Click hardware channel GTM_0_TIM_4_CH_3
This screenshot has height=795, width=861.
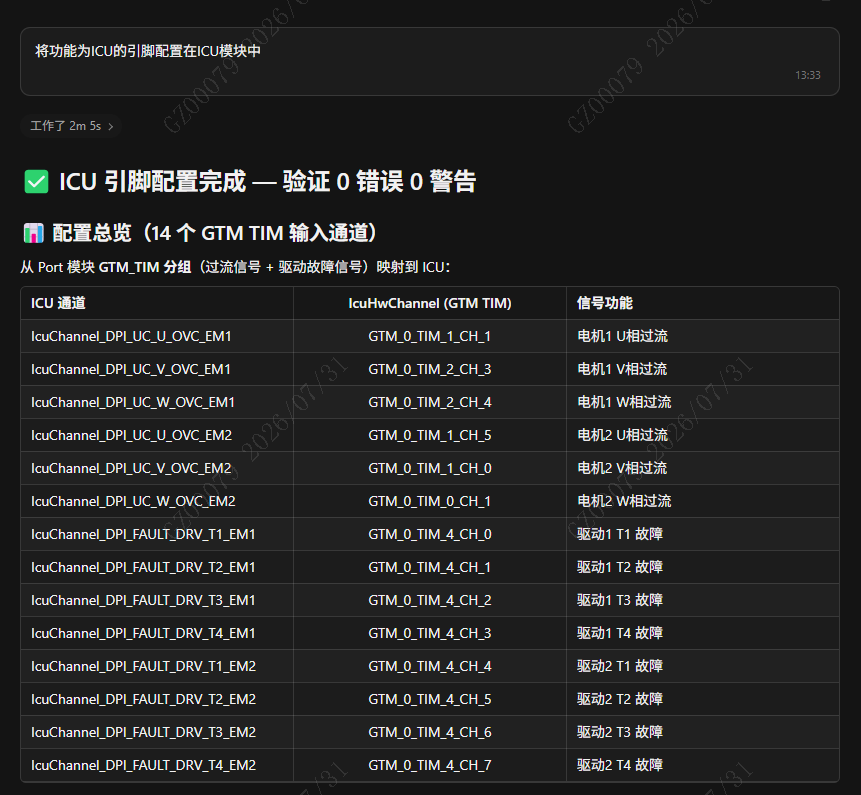(430, 632)
